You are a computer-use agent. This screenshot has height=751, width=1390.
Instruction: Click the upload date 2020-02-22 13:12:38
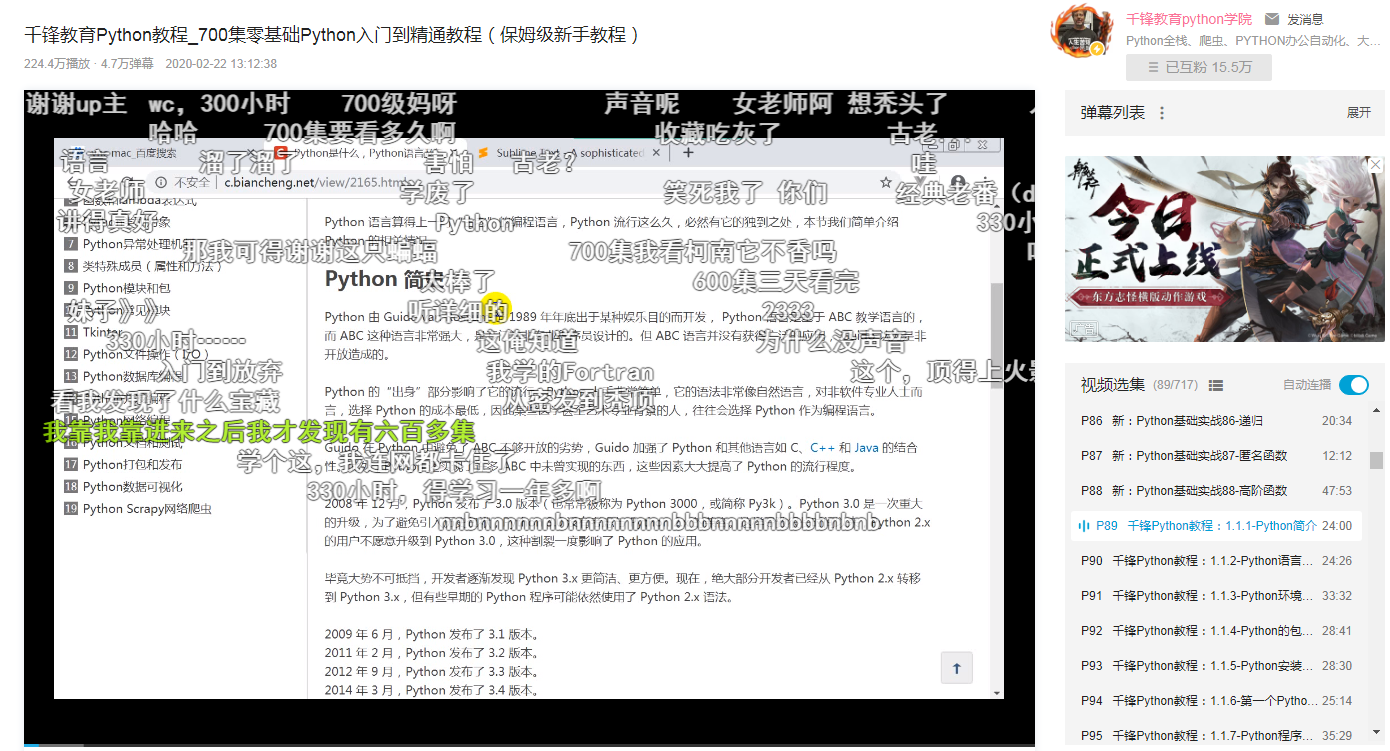(x=221, y=64)
